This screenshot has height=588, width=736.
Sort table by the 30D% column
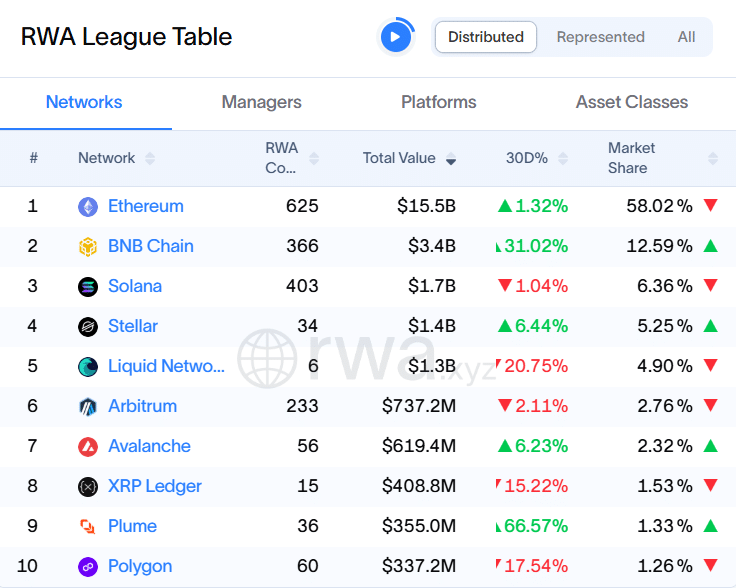(563, 159)
